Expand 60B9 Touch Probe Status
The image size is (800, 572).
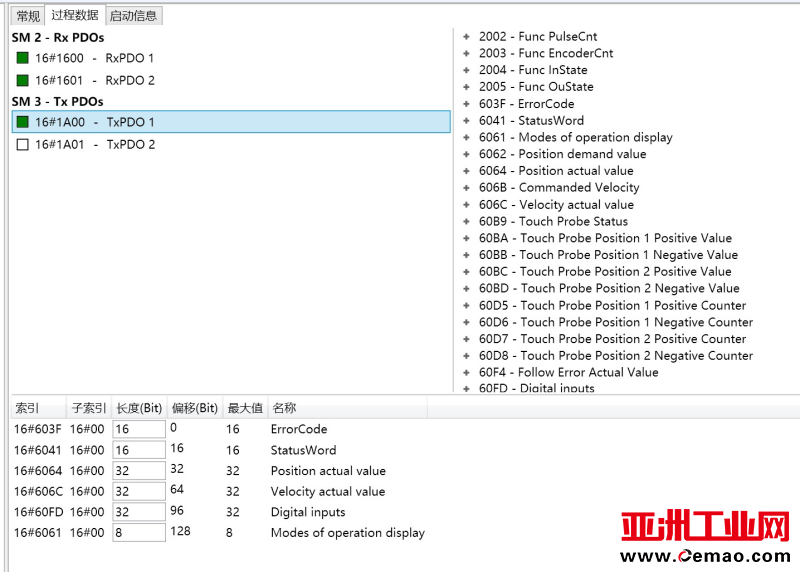466,221
